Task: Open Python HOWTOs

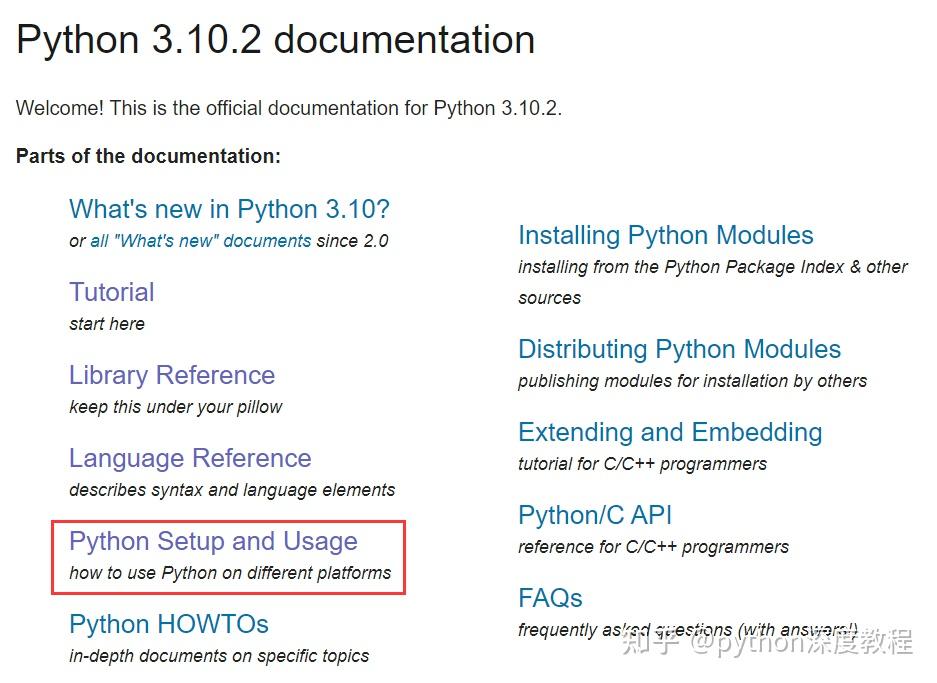Action: [x=168, y=623]
